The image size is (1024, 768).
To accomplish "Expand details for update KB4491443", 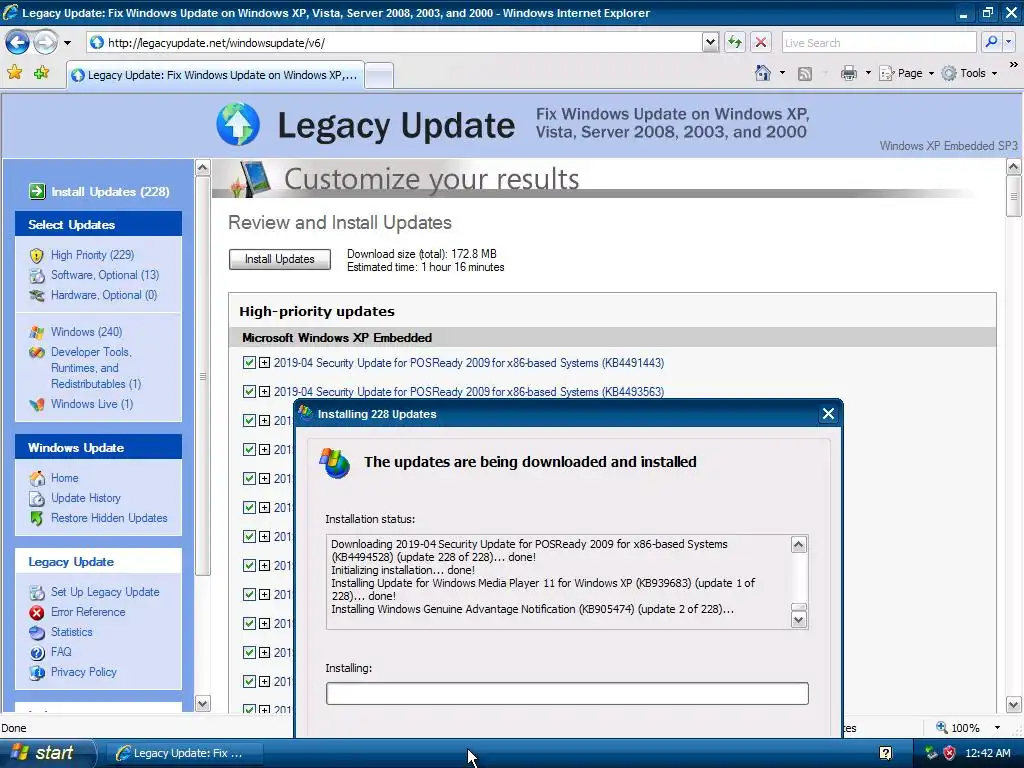I will pos(264,362).
